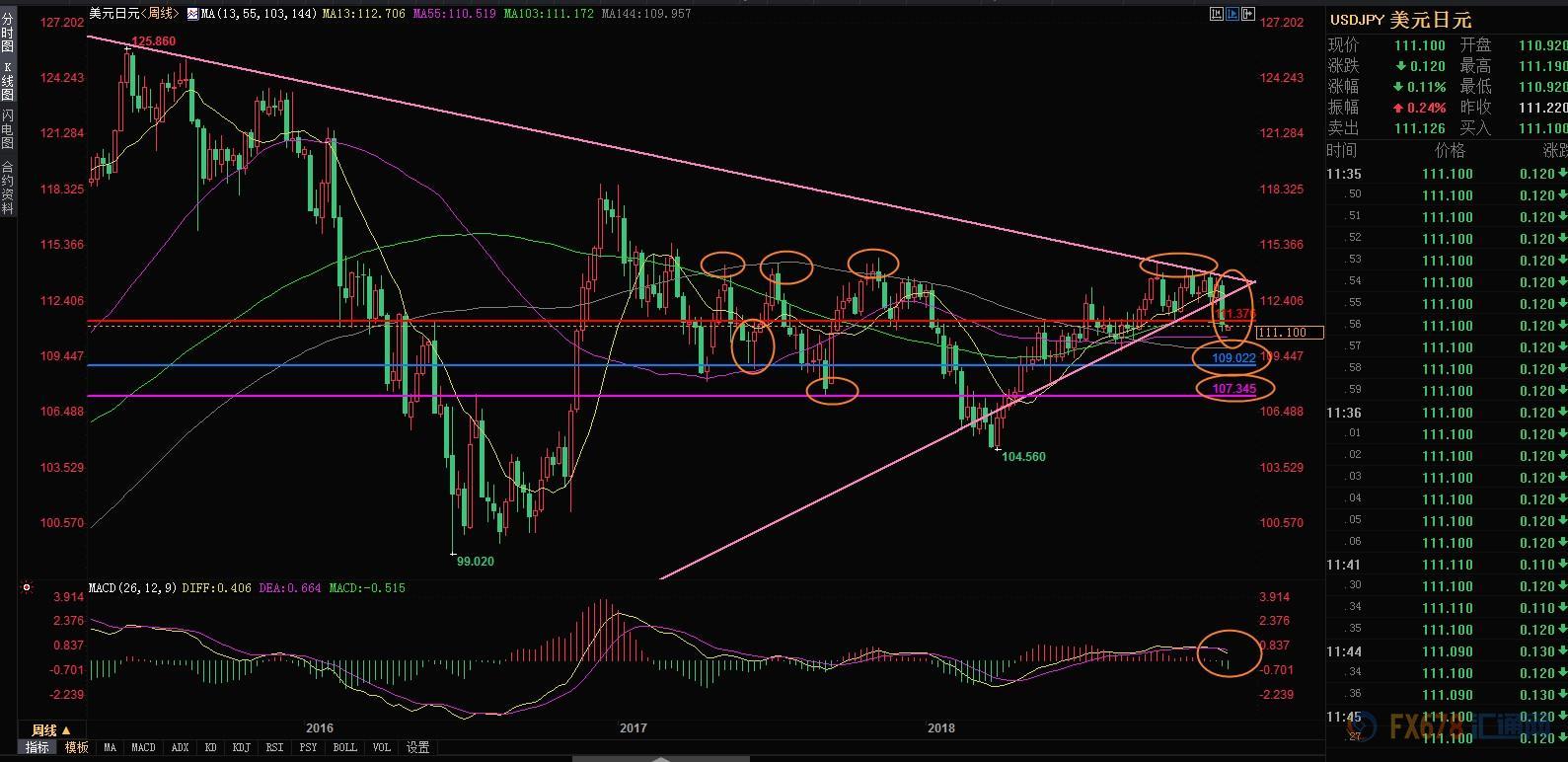Open the 设置 settings button

[418, 748]
